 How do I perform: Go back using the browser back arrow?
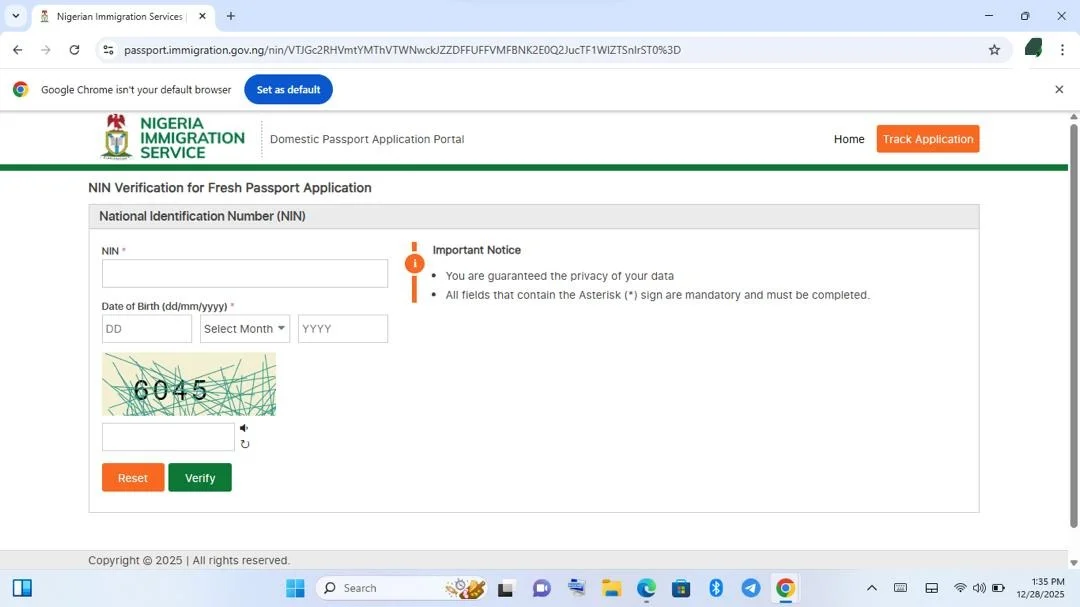[17, 49]
